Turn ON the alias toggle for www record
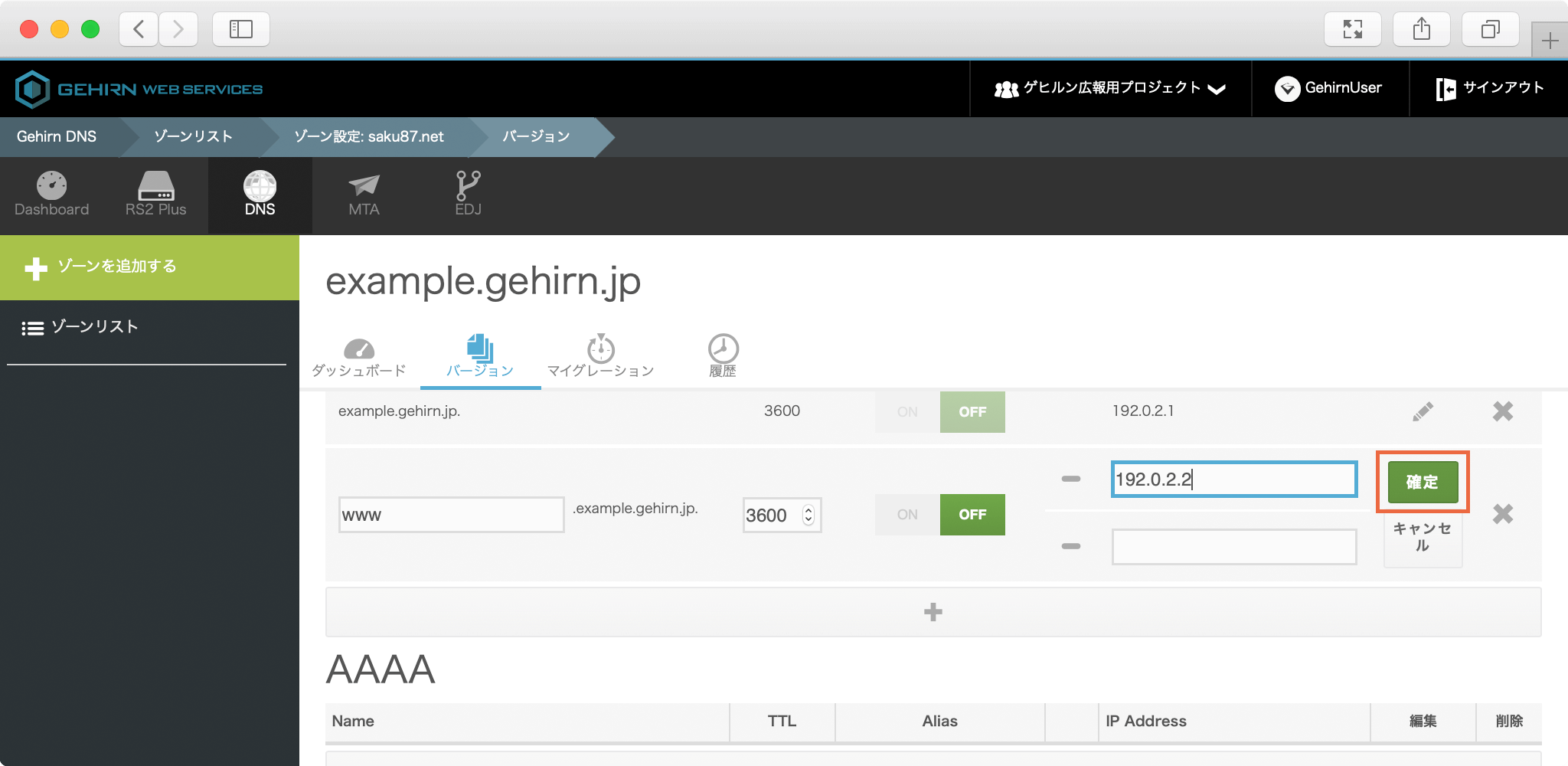Screen dimensions: 1568x766 click(907, 515)
